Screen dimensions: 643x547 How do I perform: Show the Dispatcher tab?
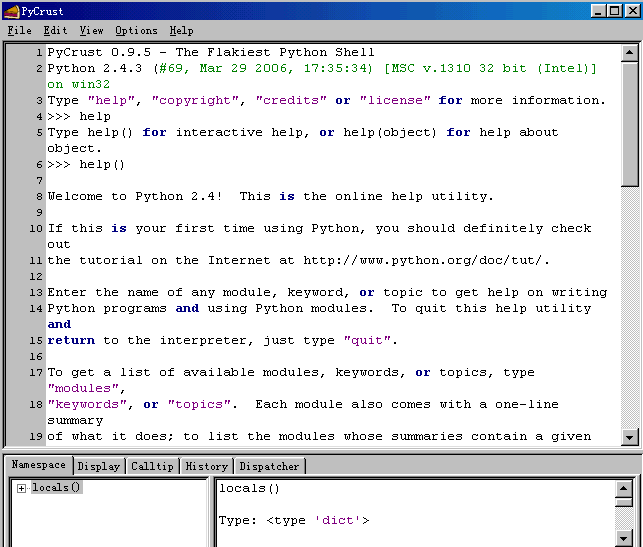point(269,466)
